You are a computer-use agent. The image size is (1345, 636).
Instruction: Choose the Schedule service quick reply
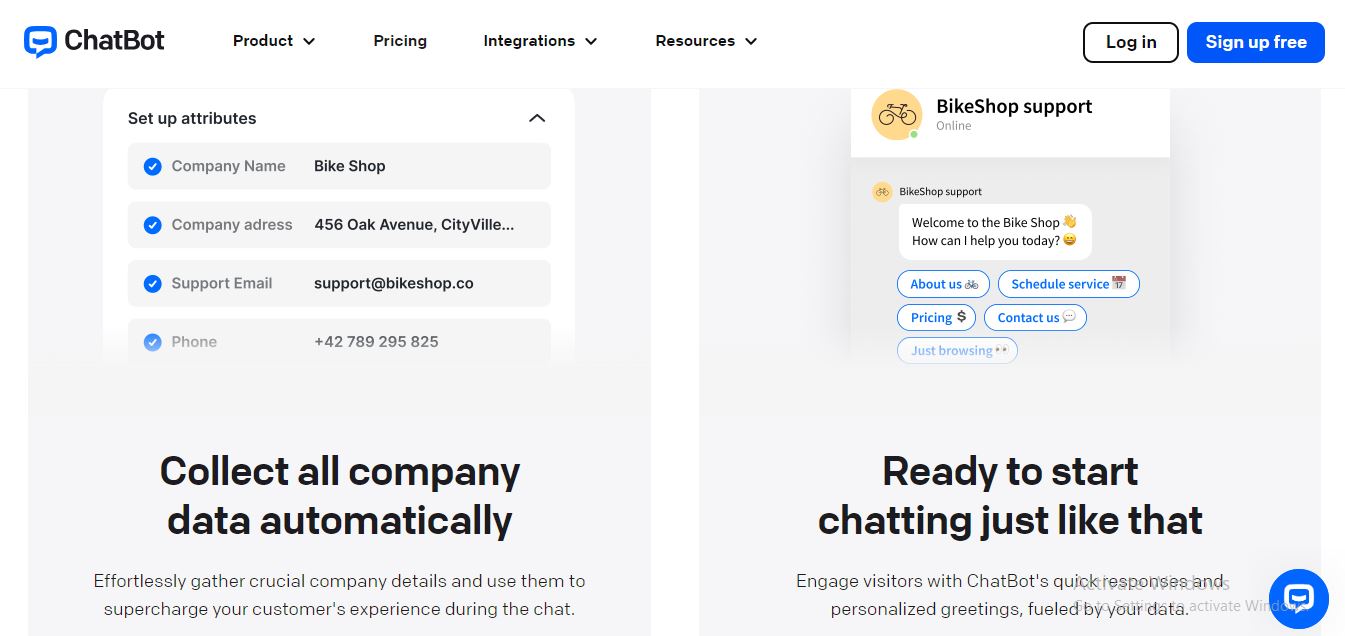1068,284
